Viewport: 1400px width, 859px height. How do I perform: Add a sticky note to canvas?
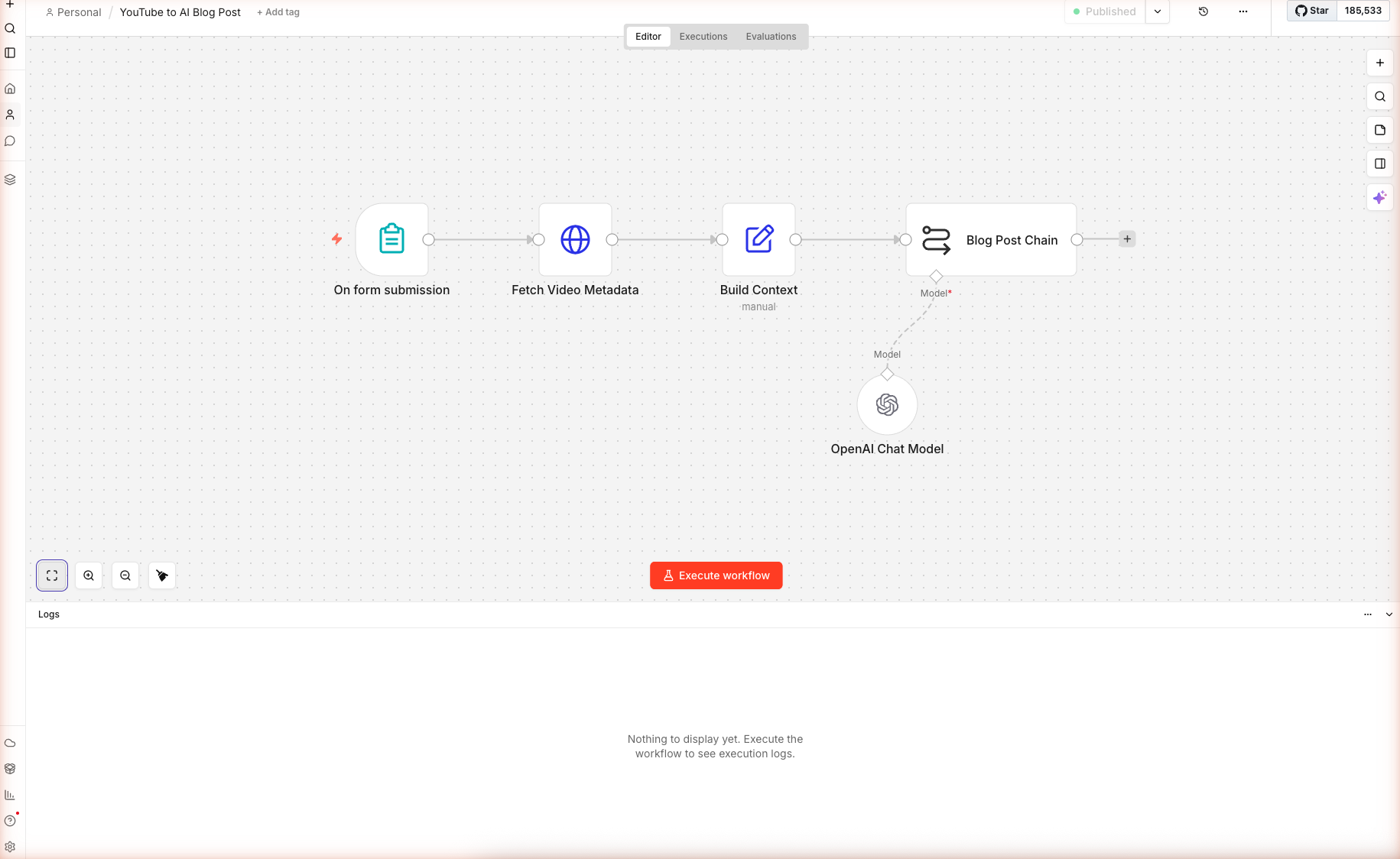point(1379,130)
